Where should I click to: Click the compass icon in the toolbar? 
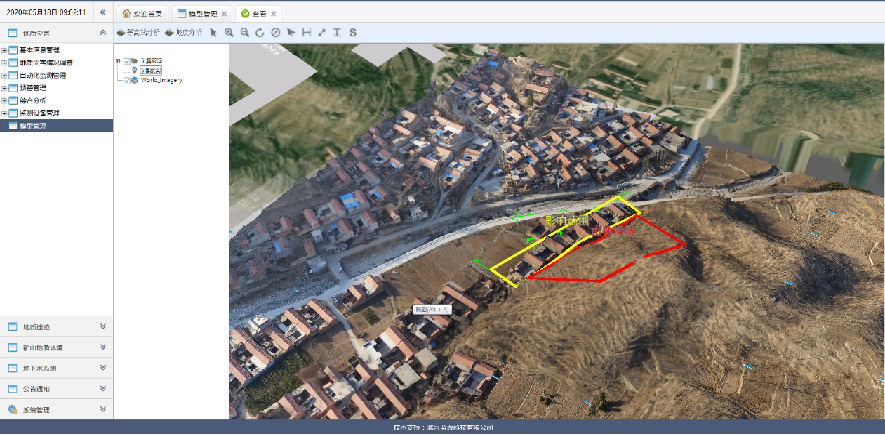(275, 33)
